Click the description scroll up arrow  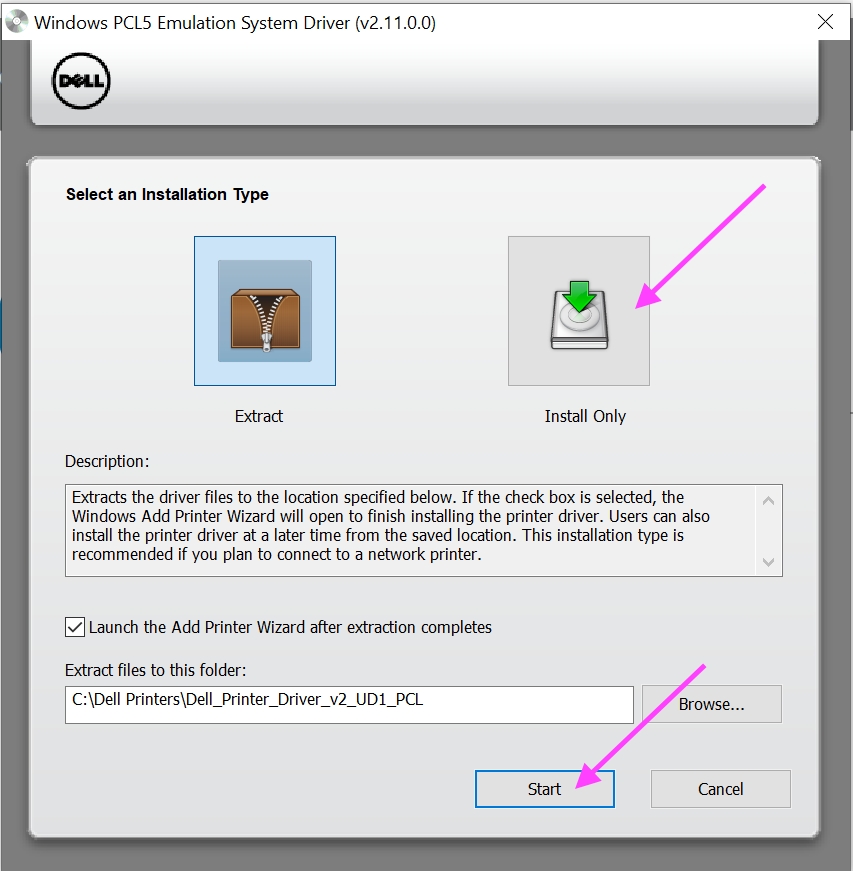pos(769,501)
